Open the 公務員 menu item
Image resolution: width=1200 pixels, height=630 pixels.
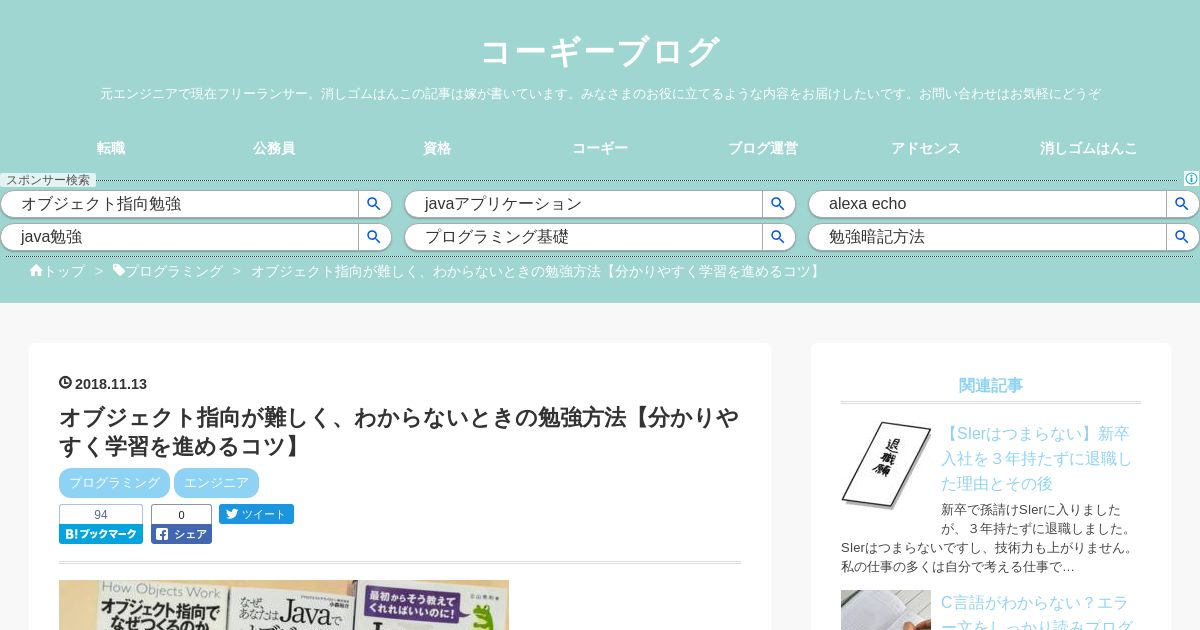(274, 148)
